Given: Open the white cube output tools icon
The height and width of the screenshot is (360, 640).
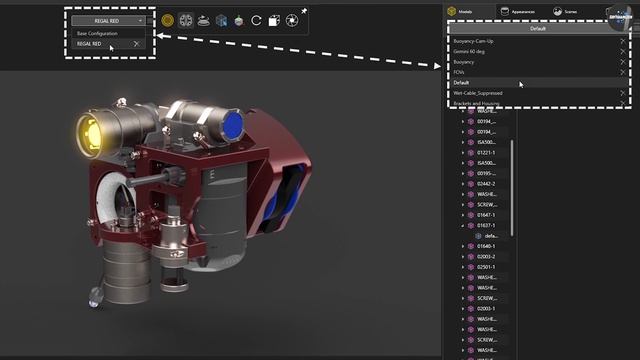Looking at the screenshot, I should coord(274,20).
